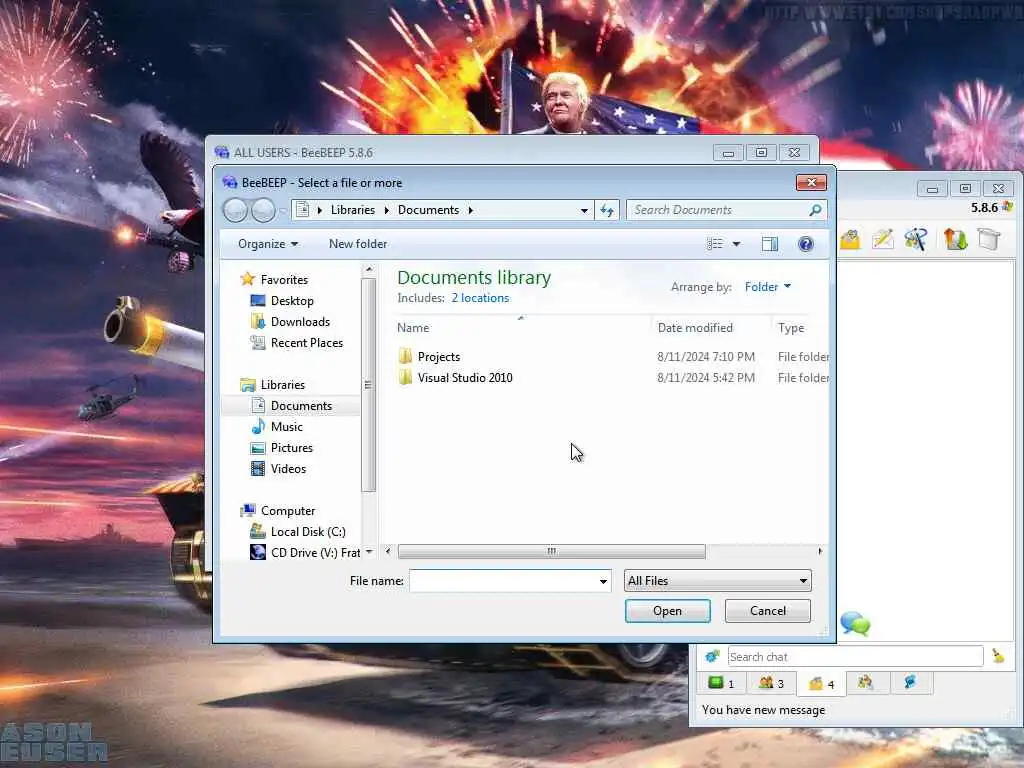This screenshot has height=768, width=1024.
Task: Click the version 5.8.6 Windows flag icon
Action: point(1008,207)
